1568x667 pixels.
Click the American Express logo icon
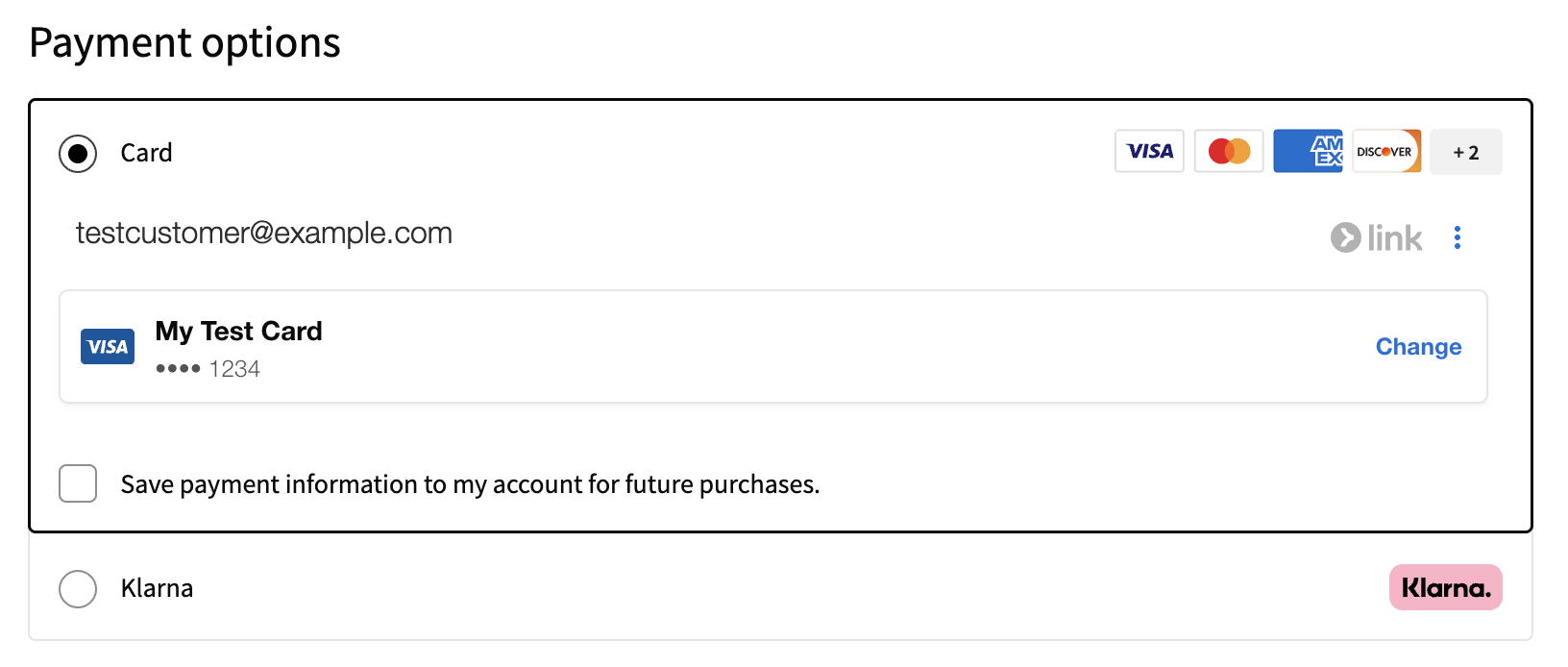coord(1308,152)
